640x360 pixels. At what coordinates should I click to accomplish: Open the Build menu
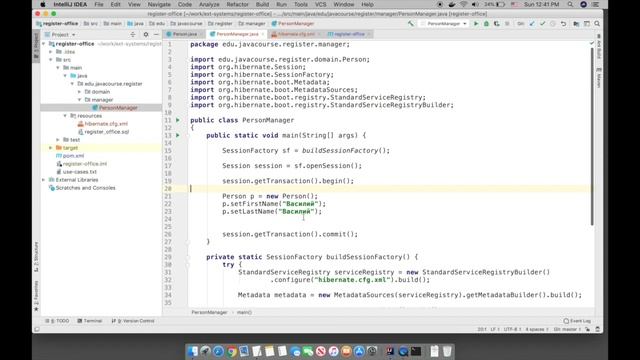(x=262, y=4)
